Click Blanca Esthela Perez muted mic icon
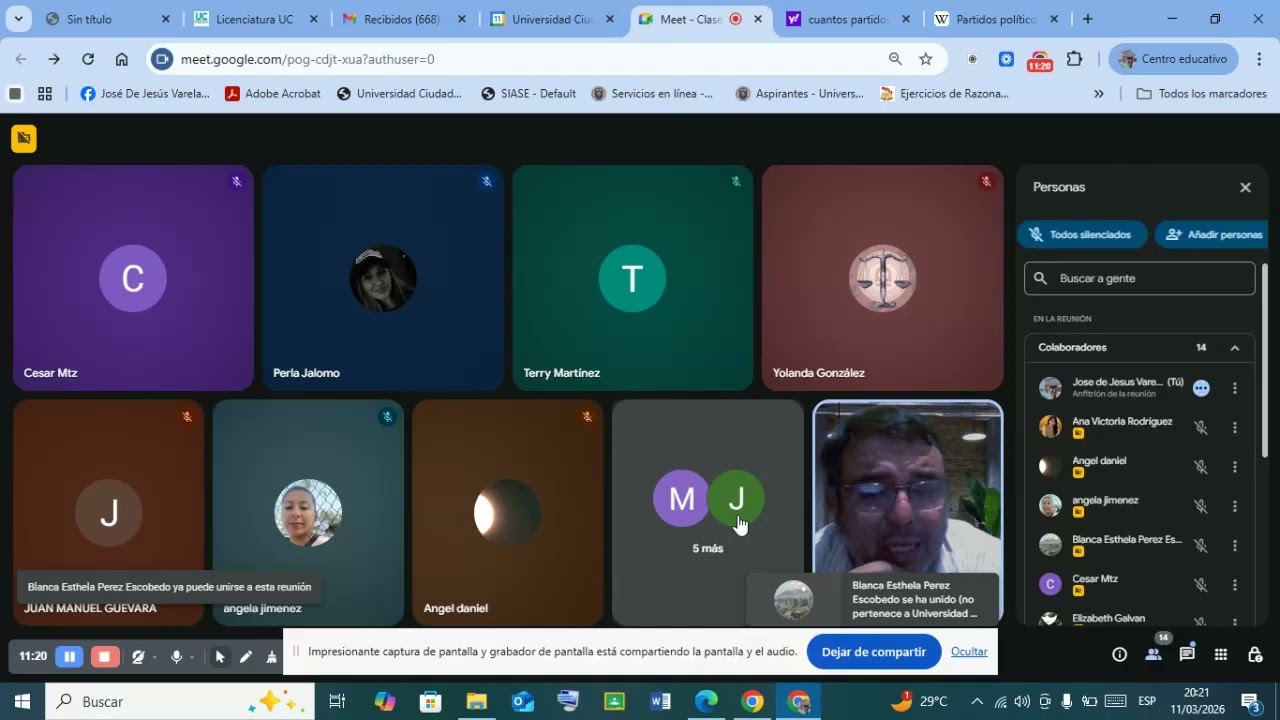1280x720 pixels. point(1201,546)
